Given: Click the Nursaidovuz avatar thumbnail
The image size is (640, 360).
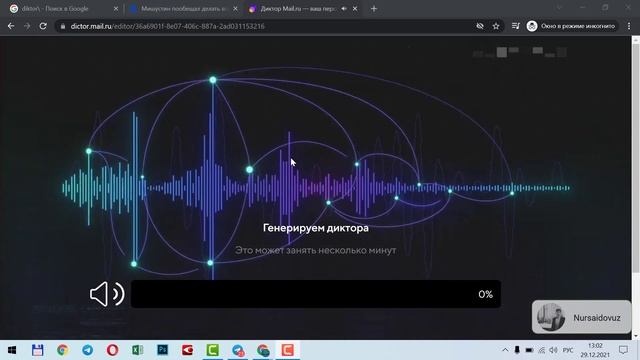Looking at the screenshot, I should click(x=551, y=317).
